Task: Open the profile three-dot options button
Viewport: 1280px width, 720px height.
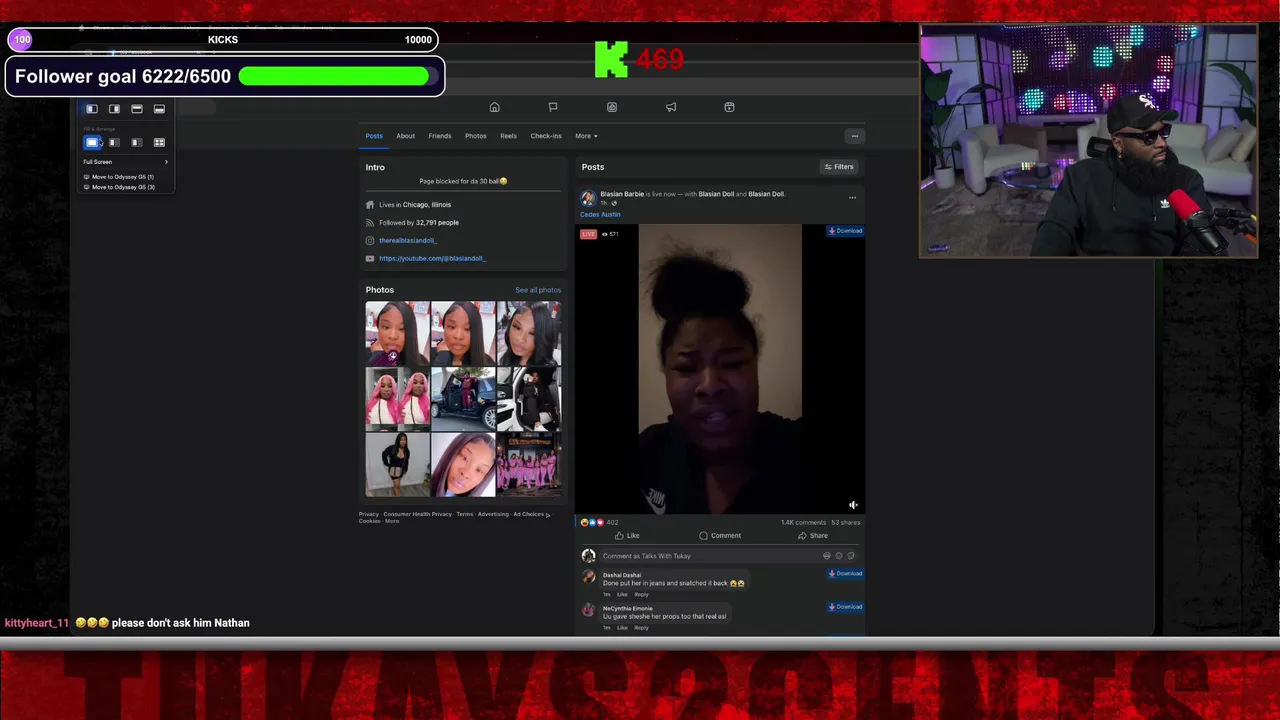Action: click(854, 136)
